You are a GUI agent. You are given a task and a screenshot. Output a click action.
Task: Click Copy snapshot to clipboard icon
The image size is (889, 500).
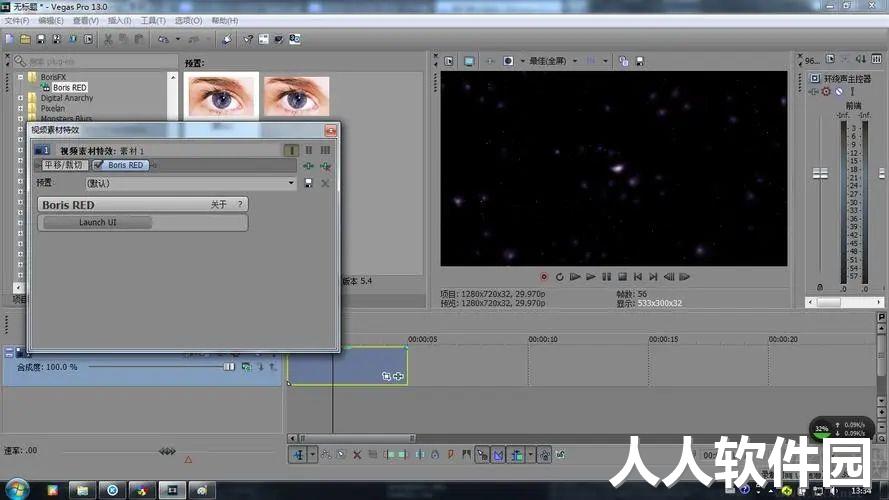point(624,61)
